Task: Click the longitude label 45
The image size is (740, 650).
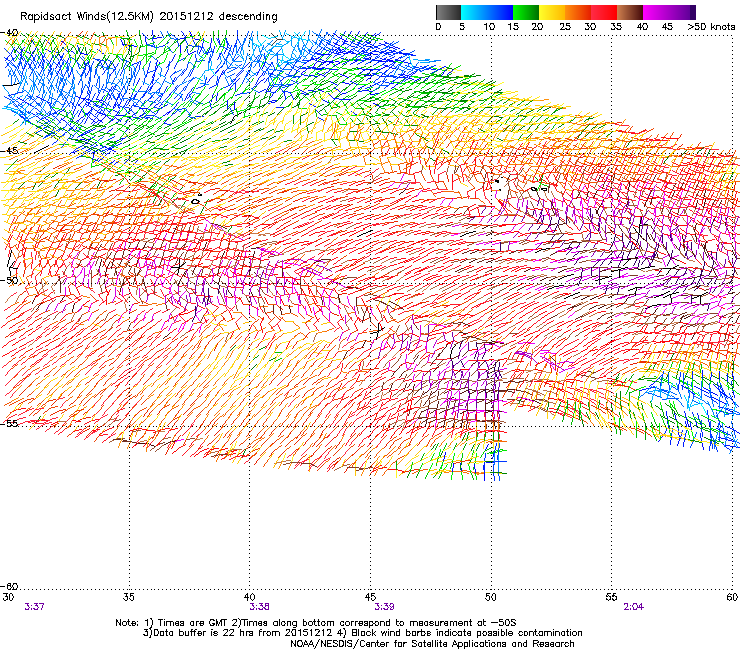Action: [x=370, y=597]
